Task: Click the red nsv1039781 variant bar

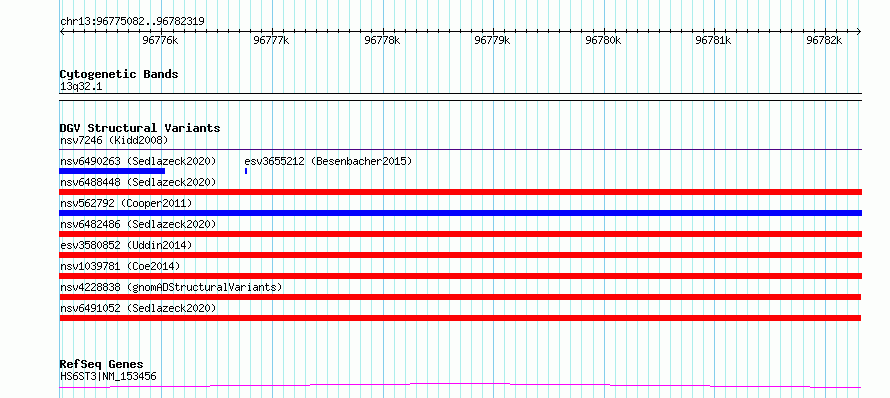Action: (x=460, y=276)
